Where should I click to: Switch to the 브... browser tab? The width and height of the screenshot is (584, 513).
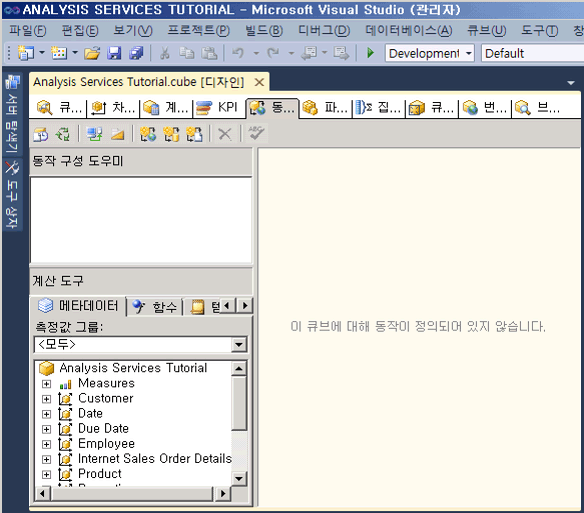point(538,108)
